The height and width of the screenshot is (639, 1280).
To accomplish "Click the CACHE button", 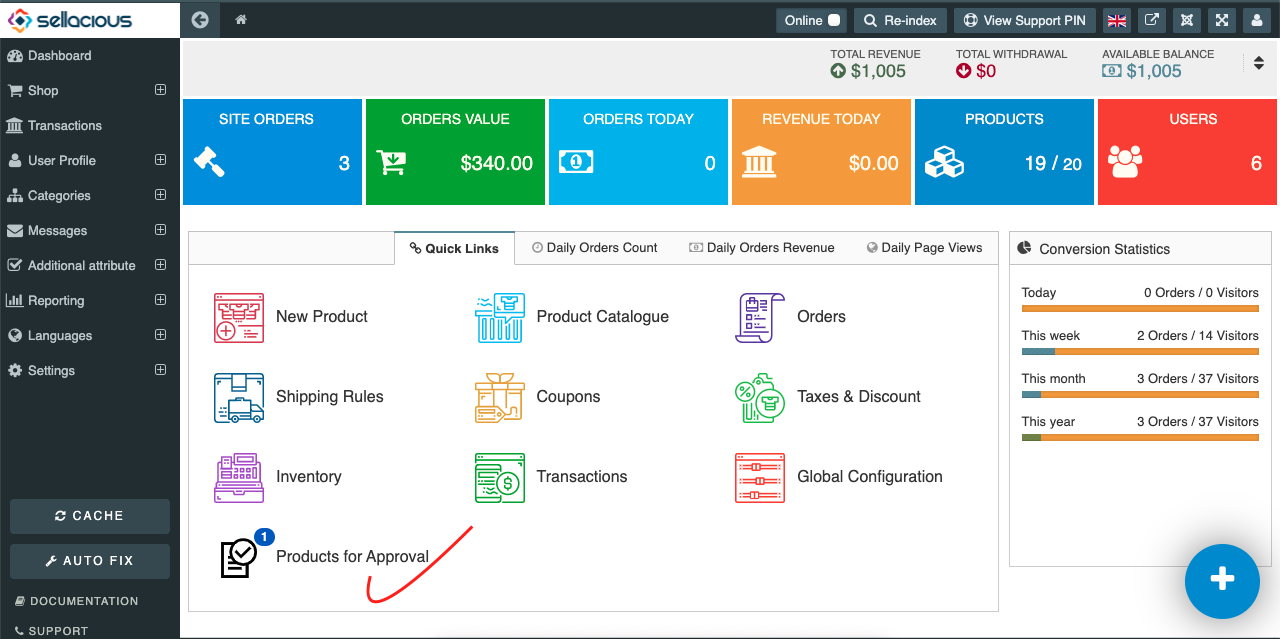I will tap(90, 516).
